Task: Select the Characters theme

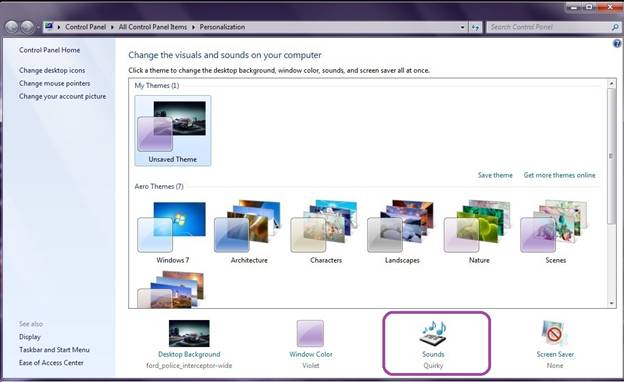Action: (x=326, y=233)
